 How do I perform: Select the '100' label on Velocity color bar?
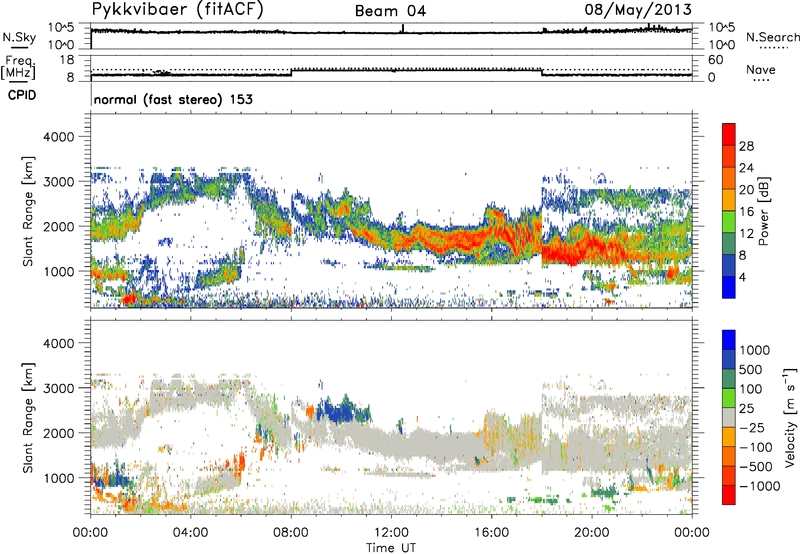coord(751,389)
